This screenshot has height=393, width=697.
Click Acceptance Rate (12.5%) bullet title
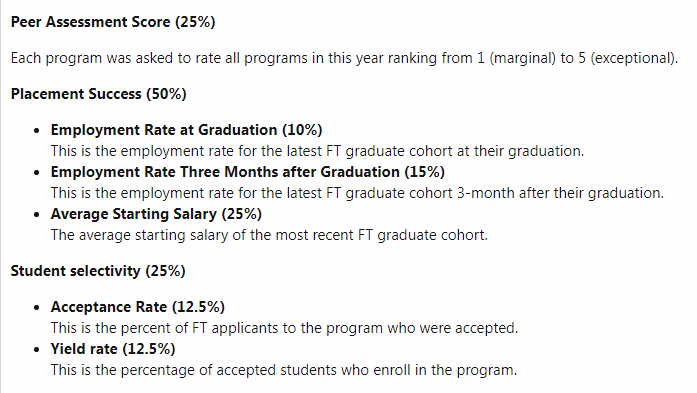pyautogui.click(x=138, y=307)
